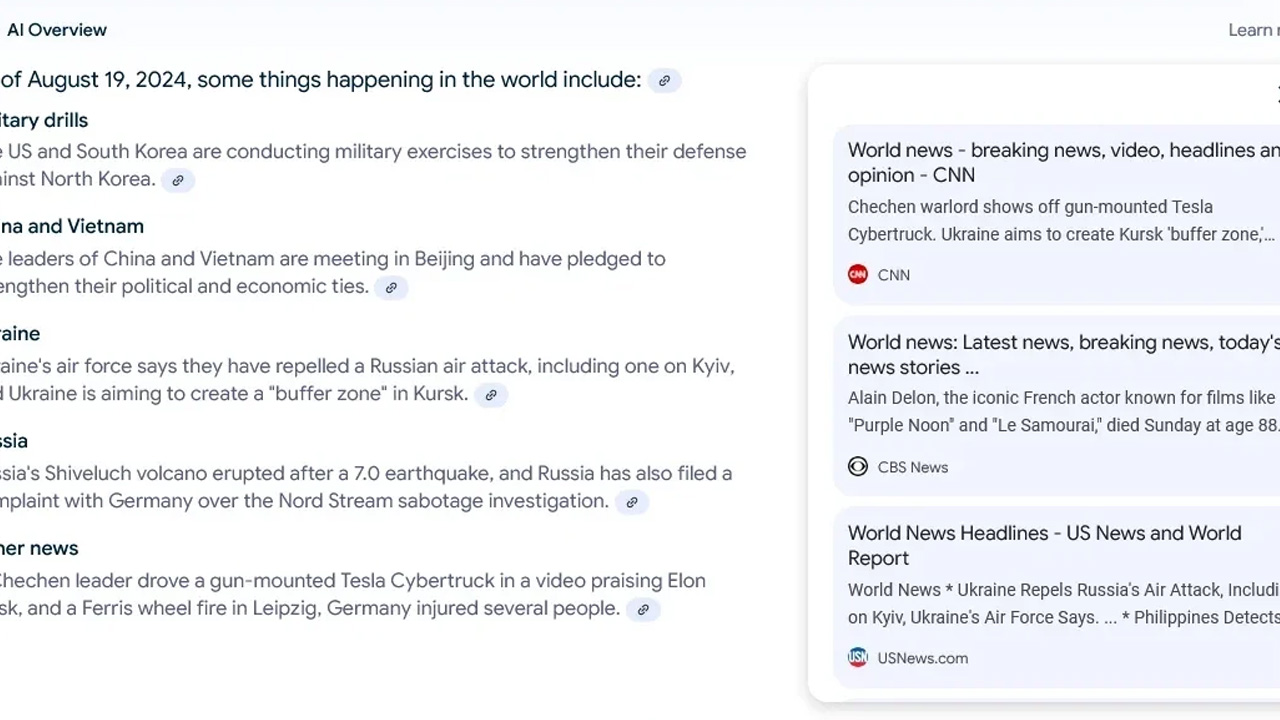Screen dimensions: 1280x720
Task: Click the USNews.com logo icon
Action: (858, 658)
